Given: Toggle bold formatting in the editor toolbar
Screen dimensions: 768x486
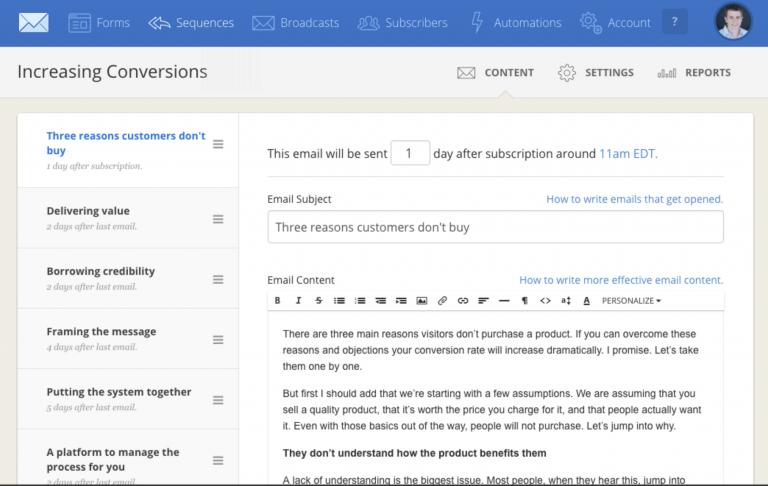Looking at the screenshot, I should pos(279,300).
